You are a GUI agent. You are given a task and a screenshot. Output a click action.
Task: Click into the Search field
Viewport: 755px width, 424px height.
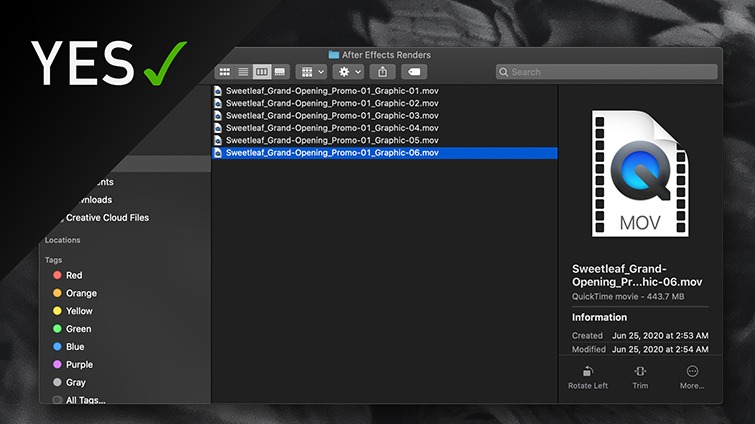click(606, 72)
